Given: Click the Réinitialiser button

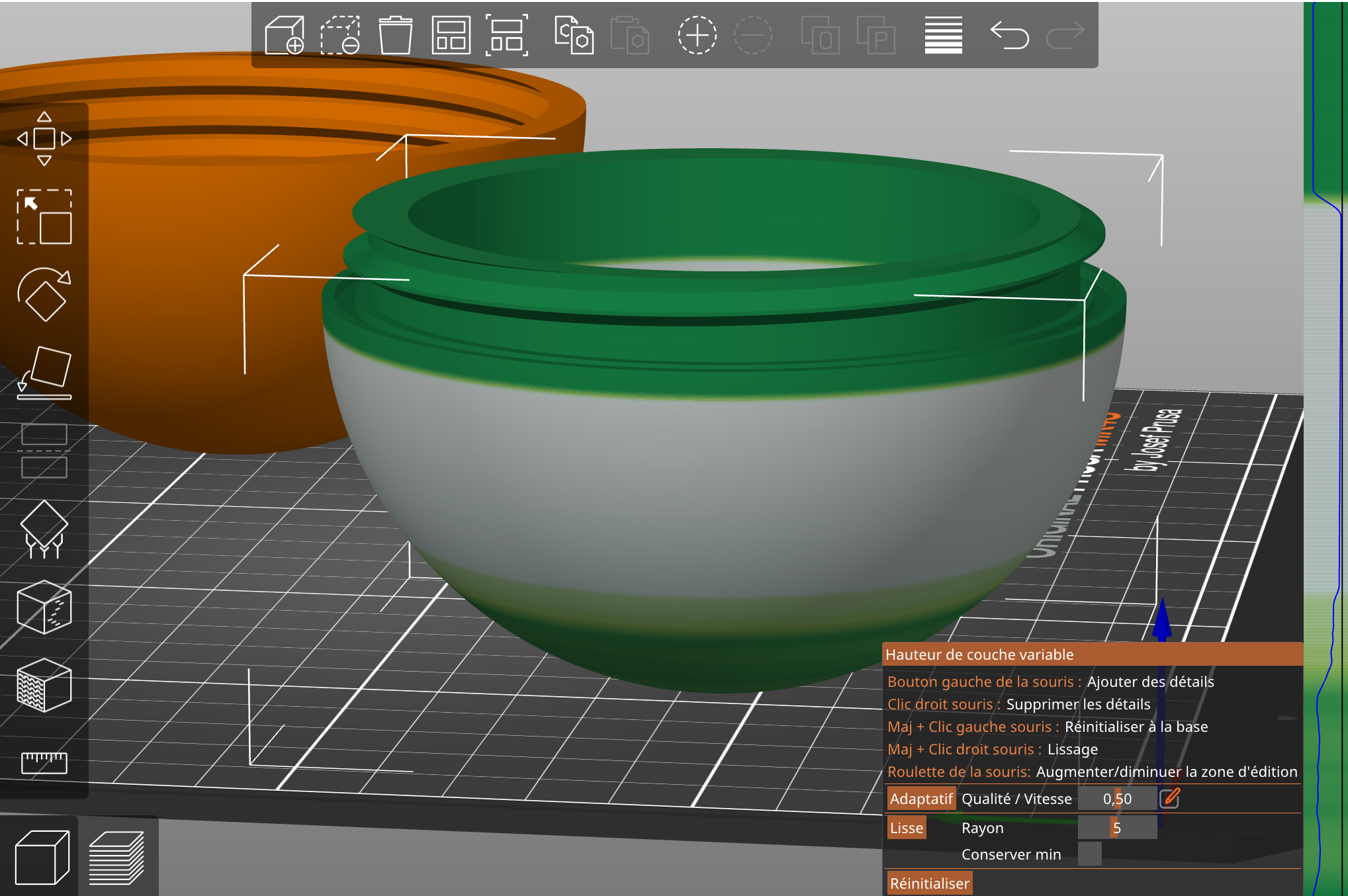Looking at the screenshot, I should tap(929, 883).
